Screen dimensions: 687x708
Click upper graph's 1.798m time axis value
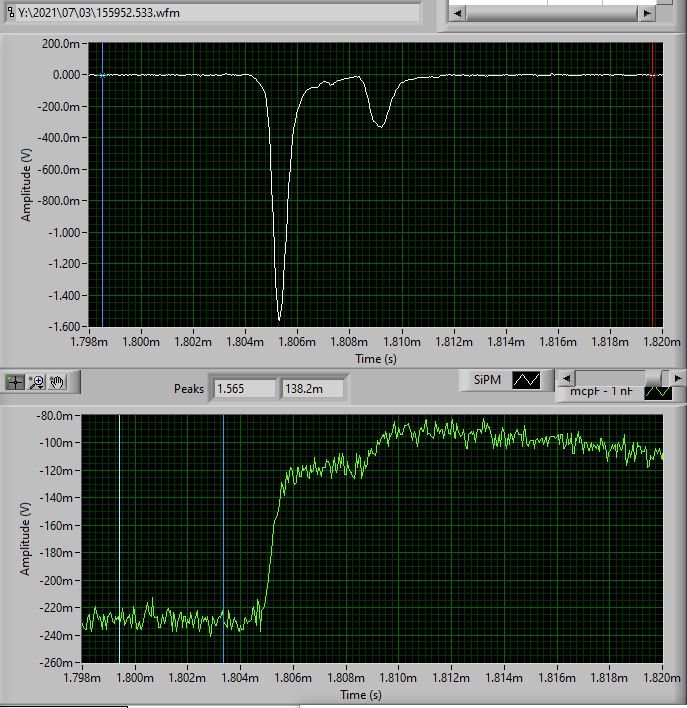point(89,342)
